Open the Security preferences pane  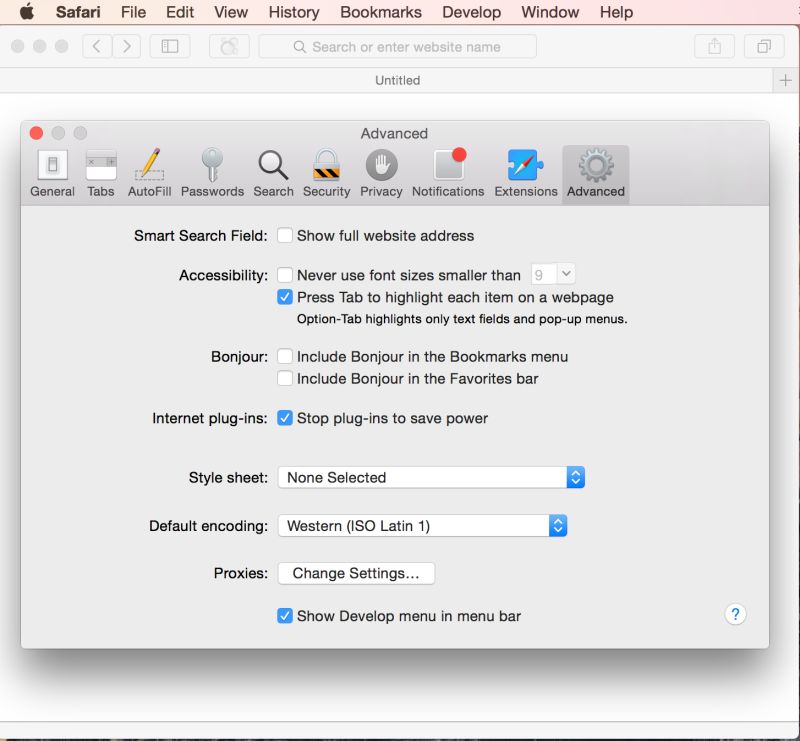(326, 172)
